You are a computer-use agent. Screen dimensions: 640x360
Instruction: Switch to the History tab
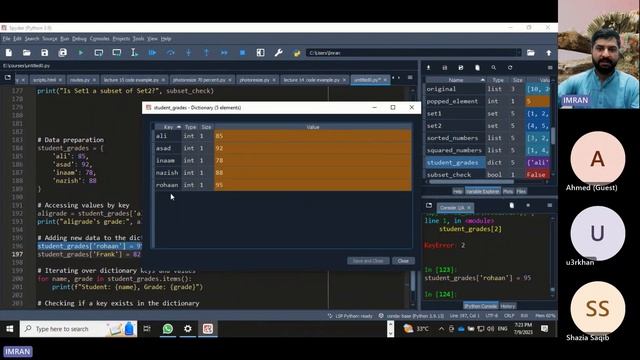[508, 306]
